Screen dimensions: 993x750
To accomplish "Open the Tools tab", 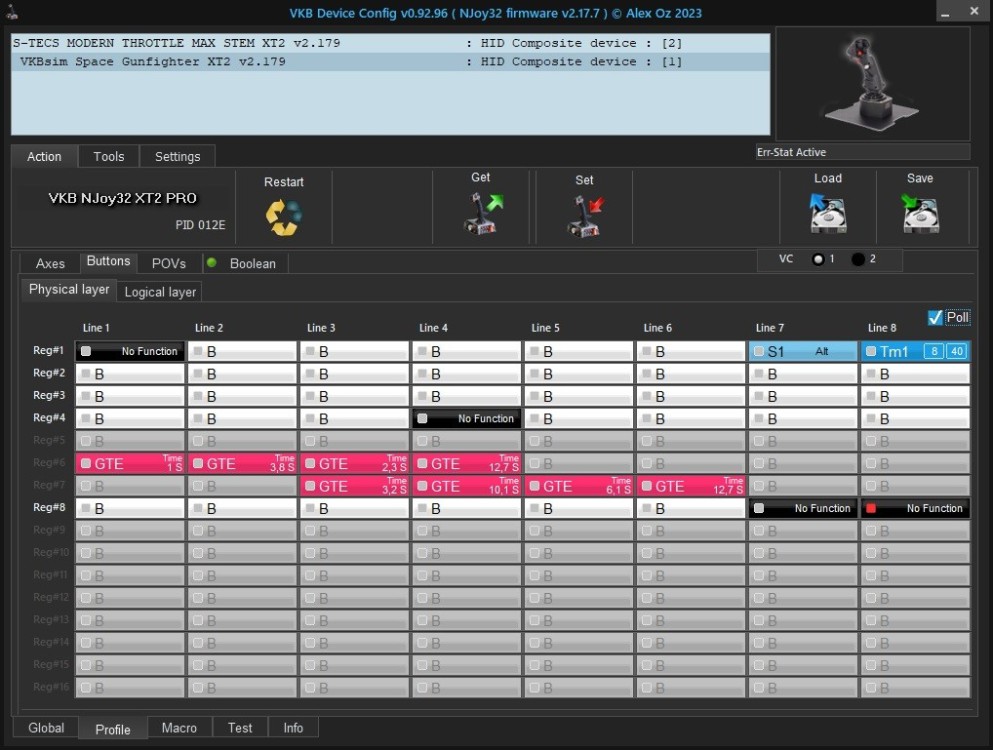I will pos(109,156).
